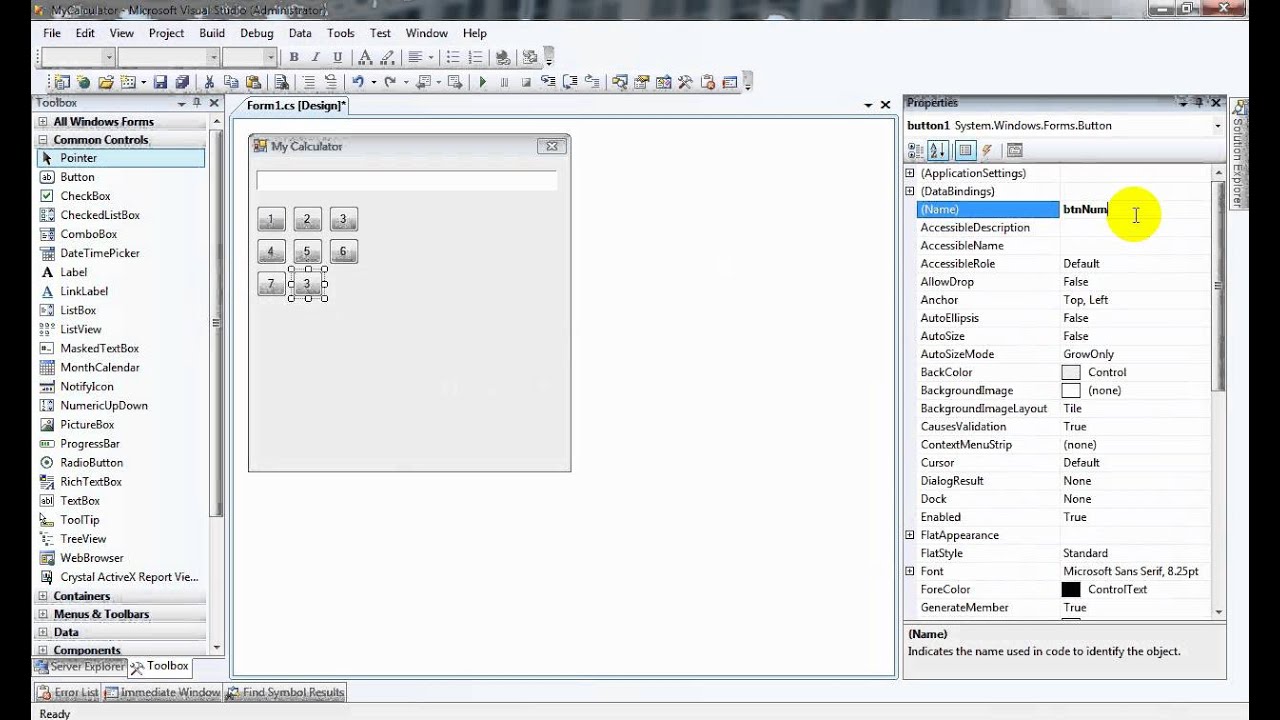1280x720 pixels.
Task: Click the Cut scissors icon
Action: click(x=210, y=82)
